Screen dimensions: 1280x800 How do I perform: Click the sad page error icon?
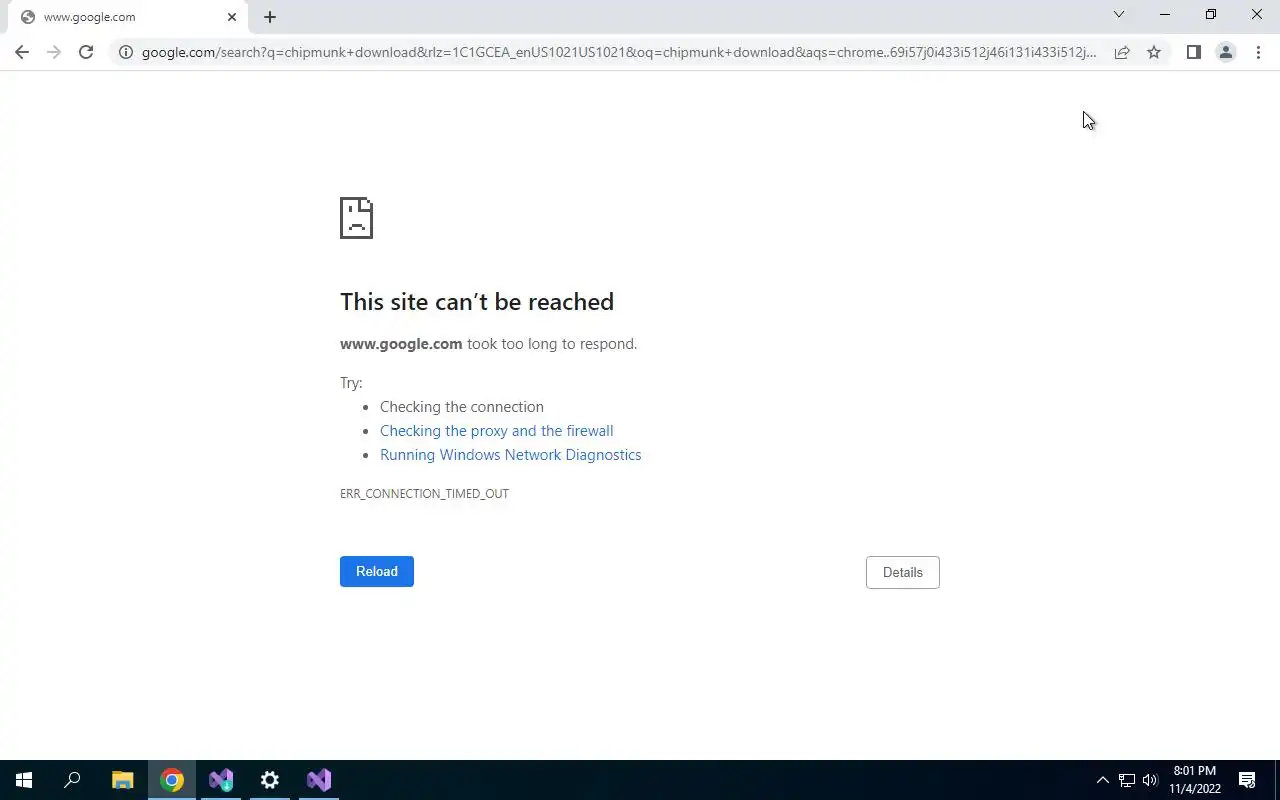coord(356,218)
